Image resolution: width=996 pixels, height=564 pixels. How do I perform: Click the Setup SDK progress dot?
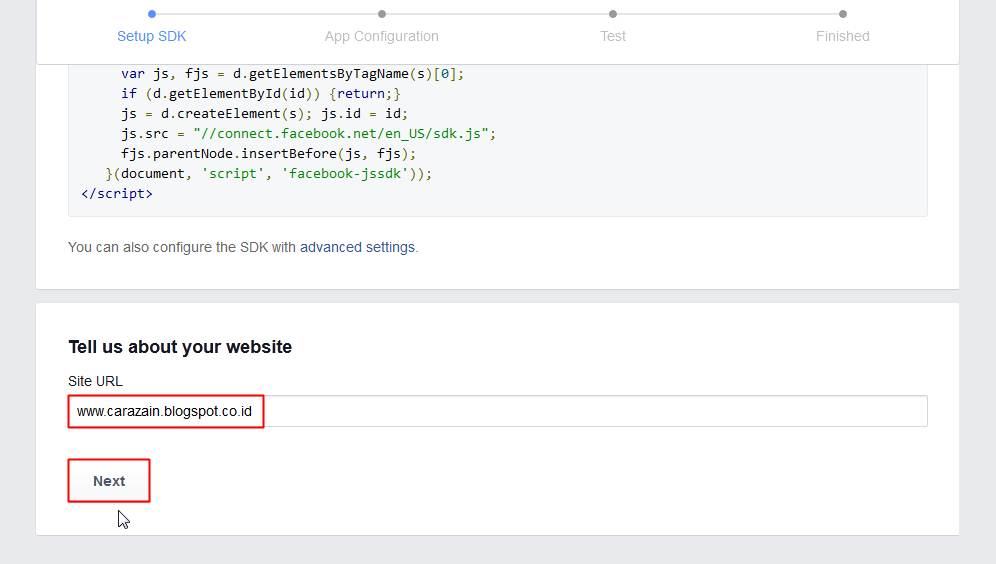click(x=152, y=14)
